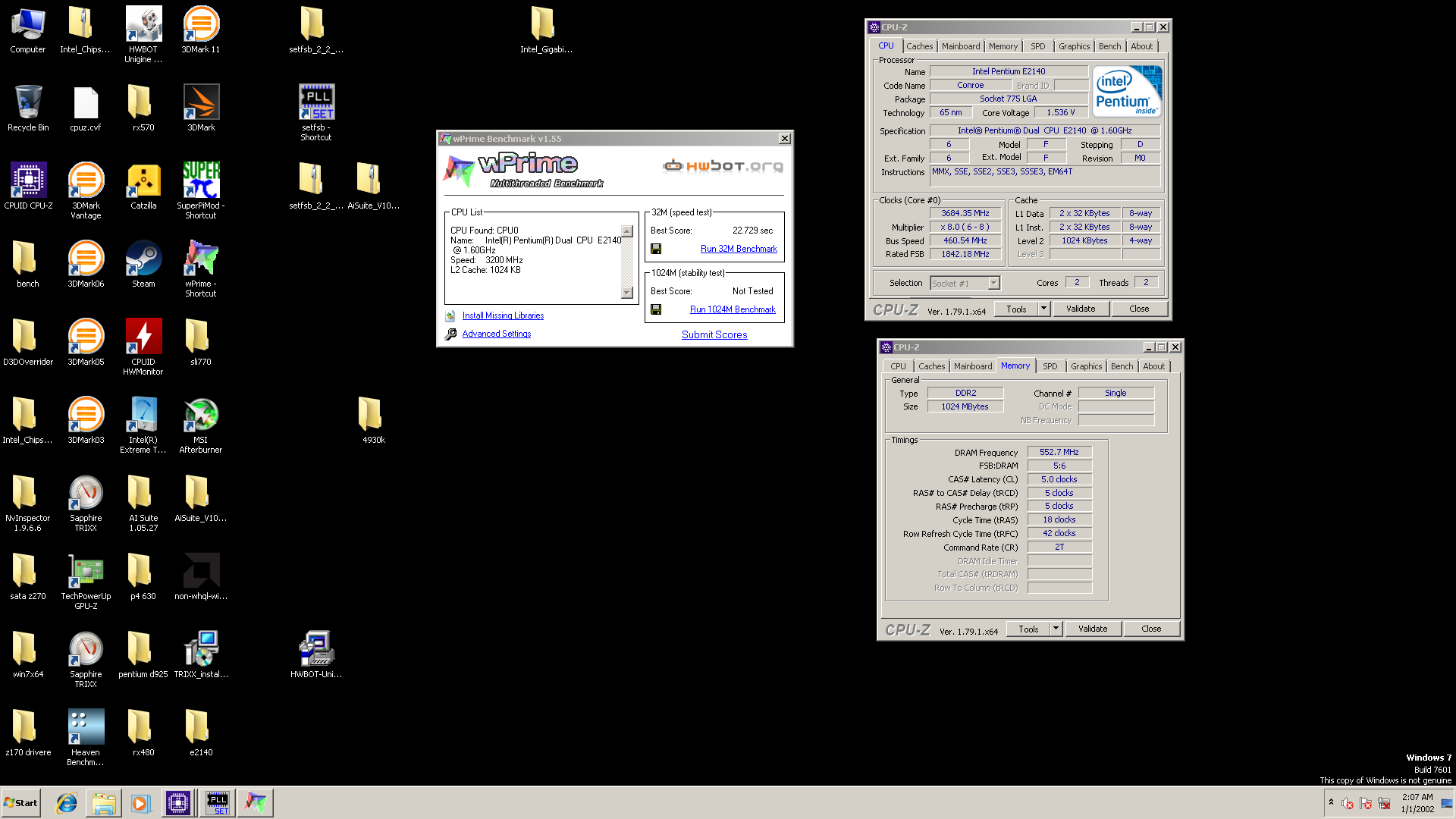Launch TechPowerUp GPU-Z icon
This screenshot has height=819, width=1456.
click(x=86, y=582)
